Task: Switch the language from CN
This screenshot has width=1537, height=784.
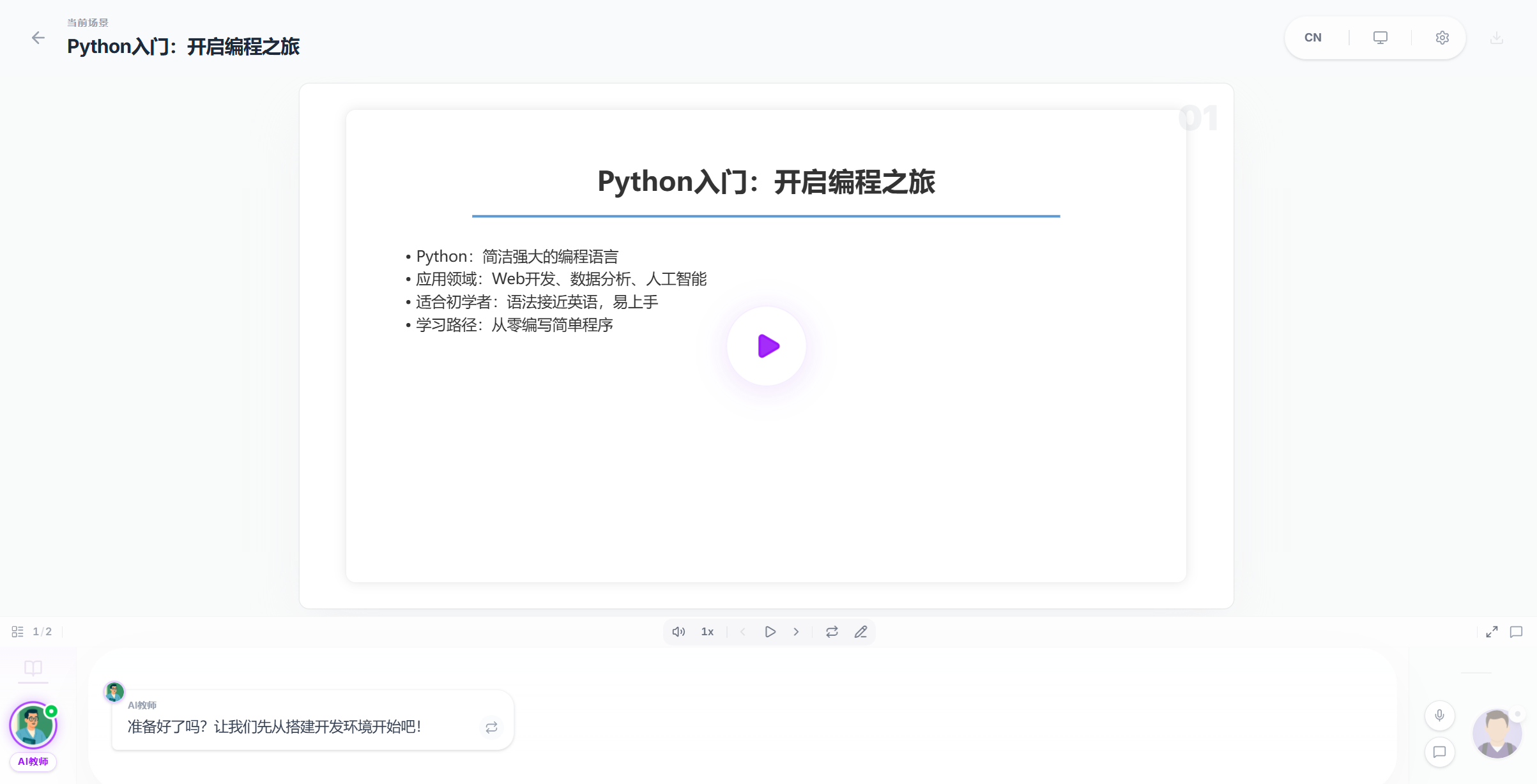Action: coord(1313,38)
